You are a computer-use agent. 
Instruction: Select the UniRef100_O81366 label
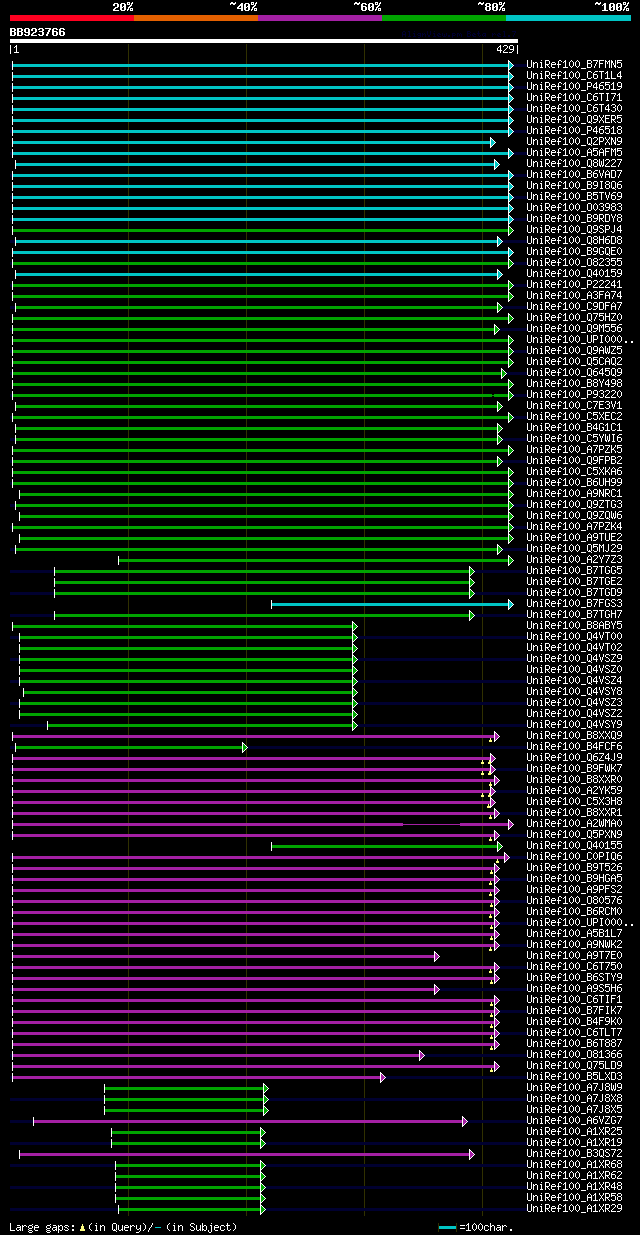[574, 1054]
